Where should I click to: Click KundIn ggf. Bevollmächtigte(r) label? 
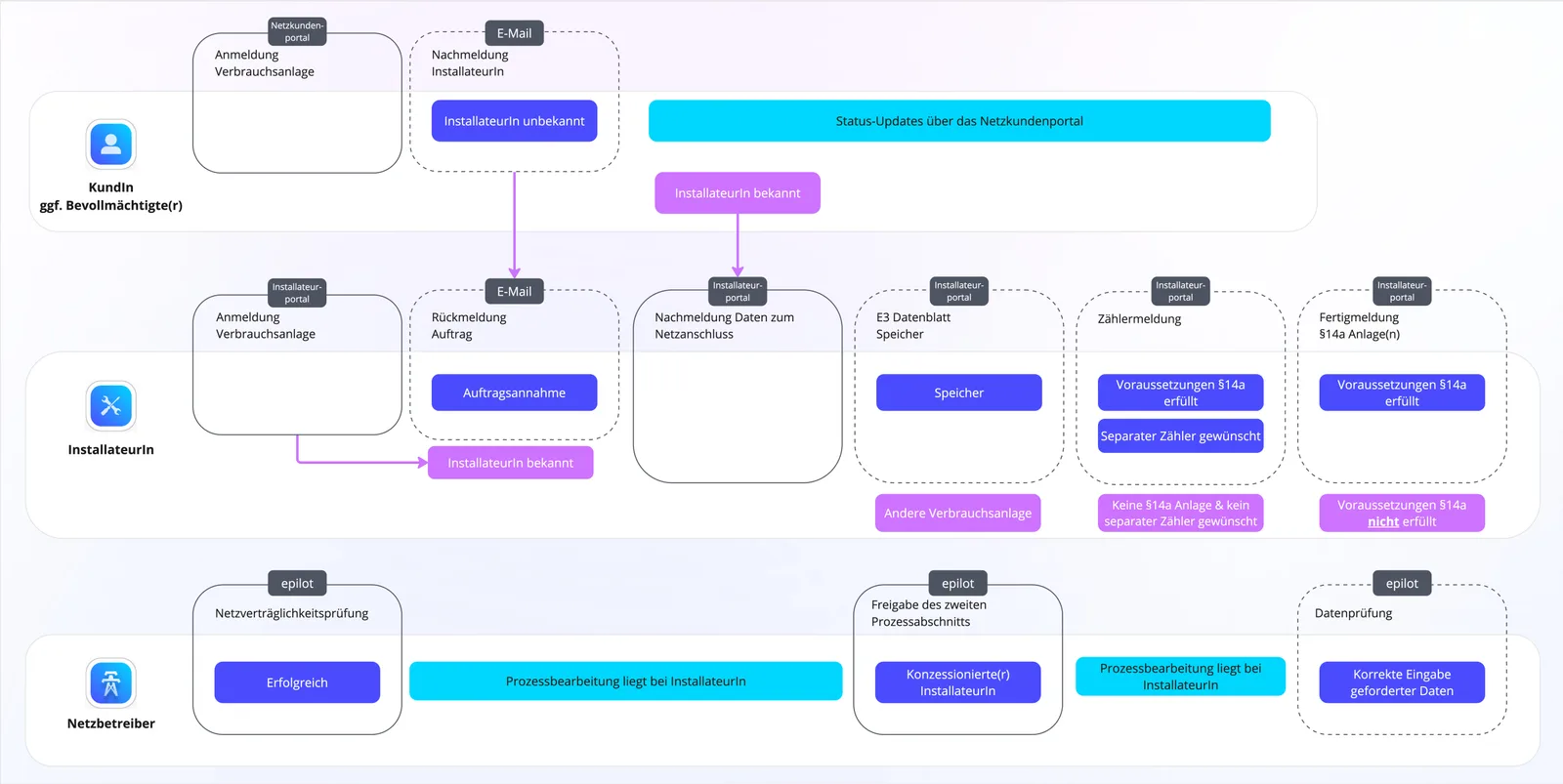111,196
